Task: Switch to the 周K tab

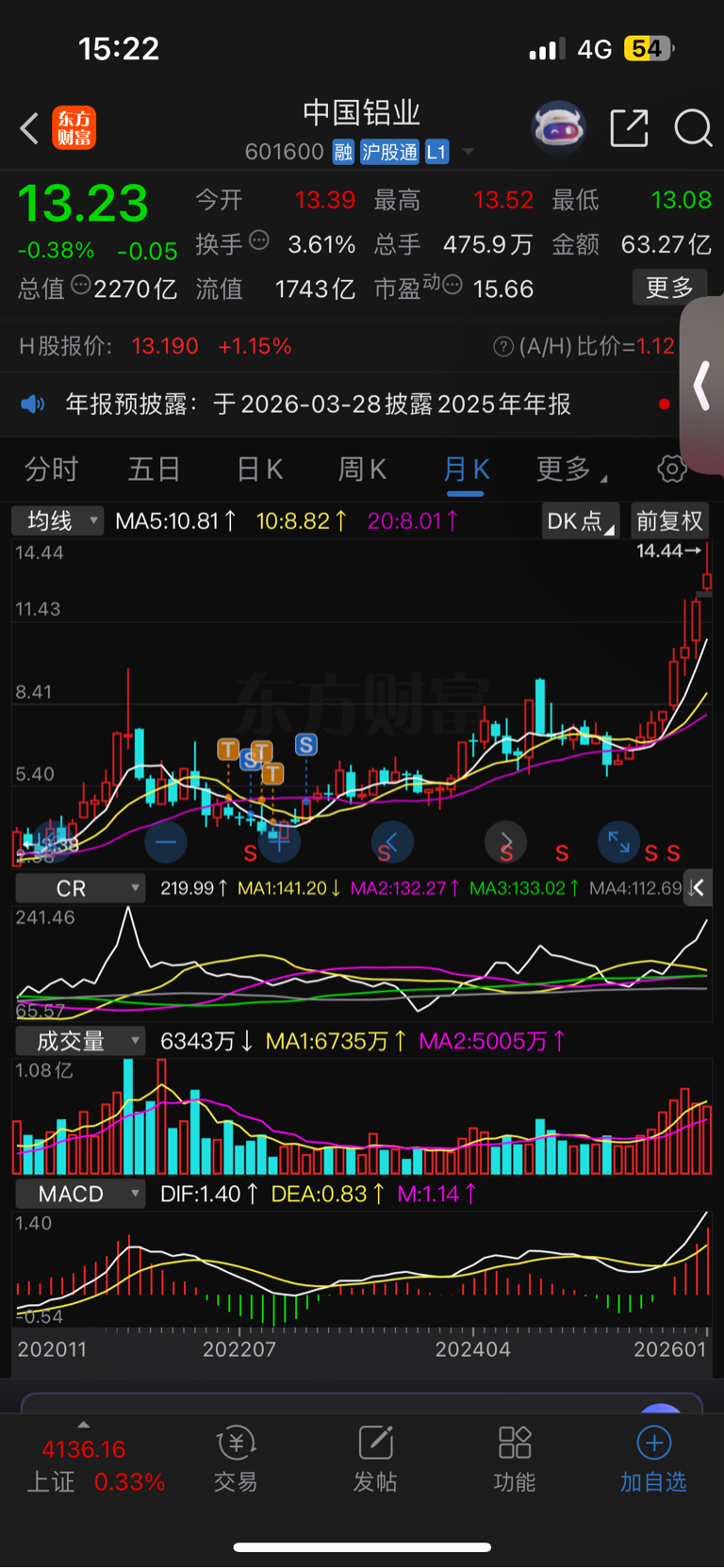Action: 362,469
